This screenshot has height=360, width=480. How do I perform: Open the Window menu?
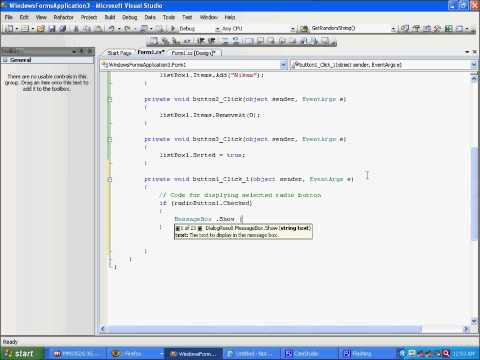click(208, 17)
